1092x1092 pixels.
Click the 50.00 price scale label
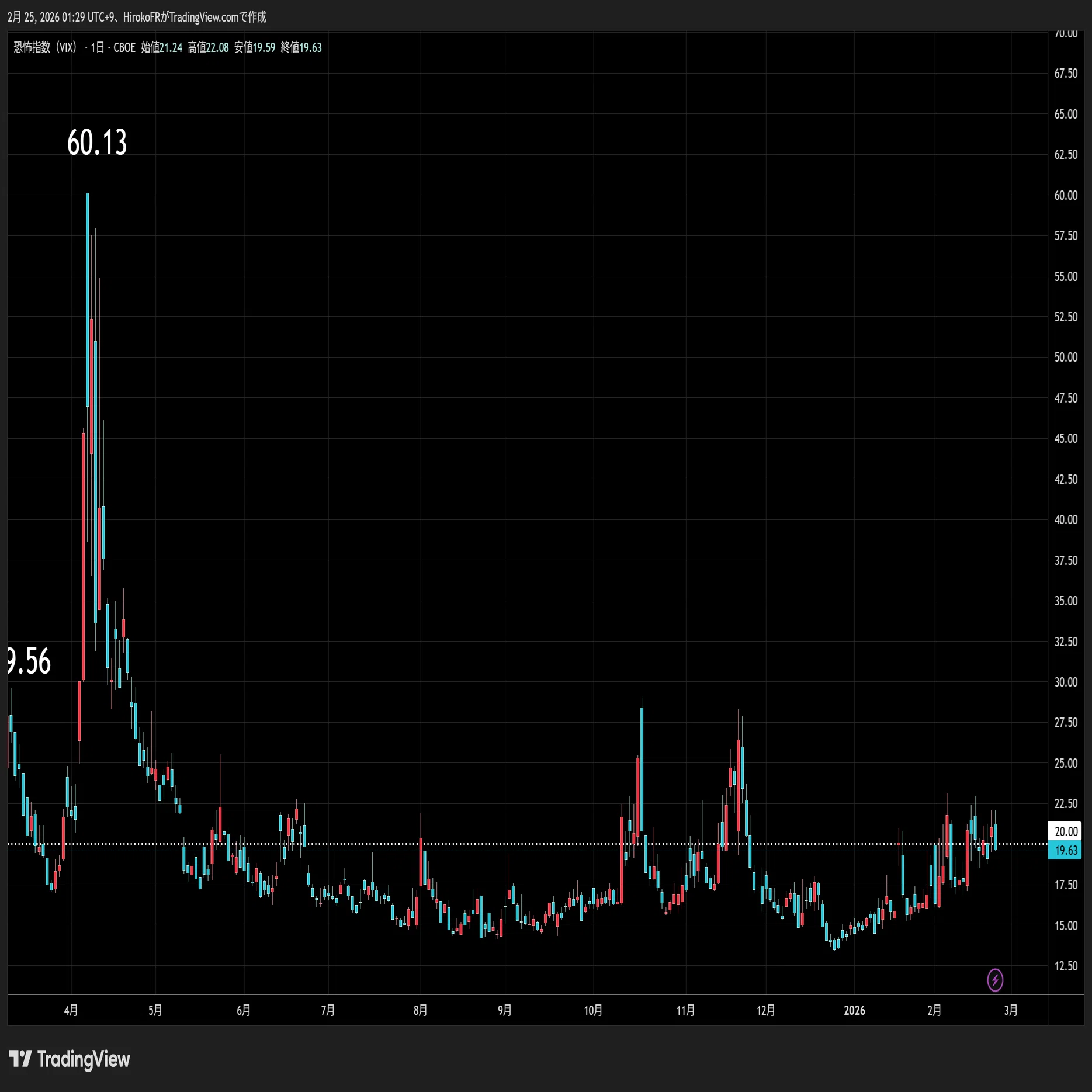click(1066, 357)
